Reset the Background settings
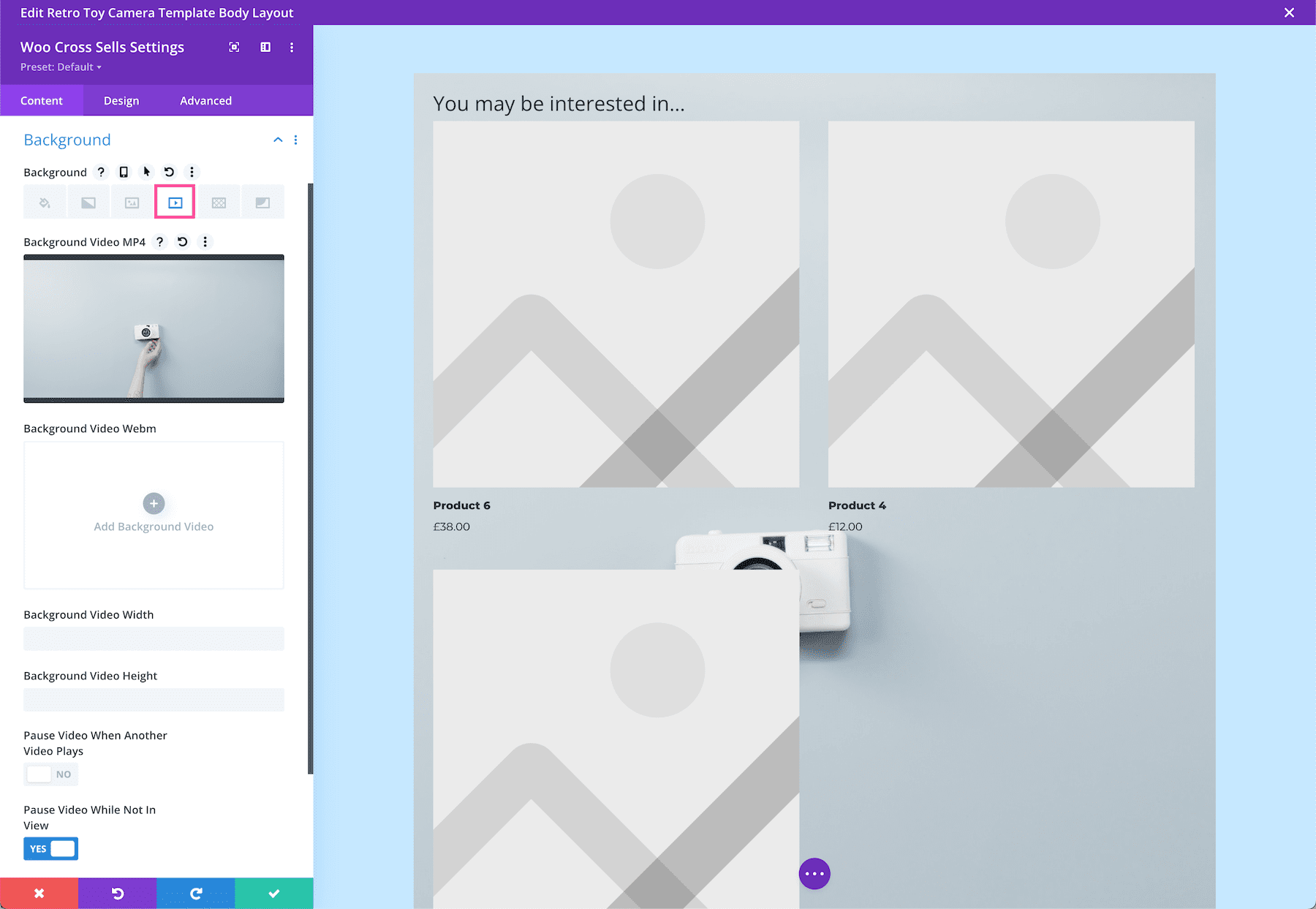Screen dimensions: 1316x909 pyautogui.click(x=169, y=172)
